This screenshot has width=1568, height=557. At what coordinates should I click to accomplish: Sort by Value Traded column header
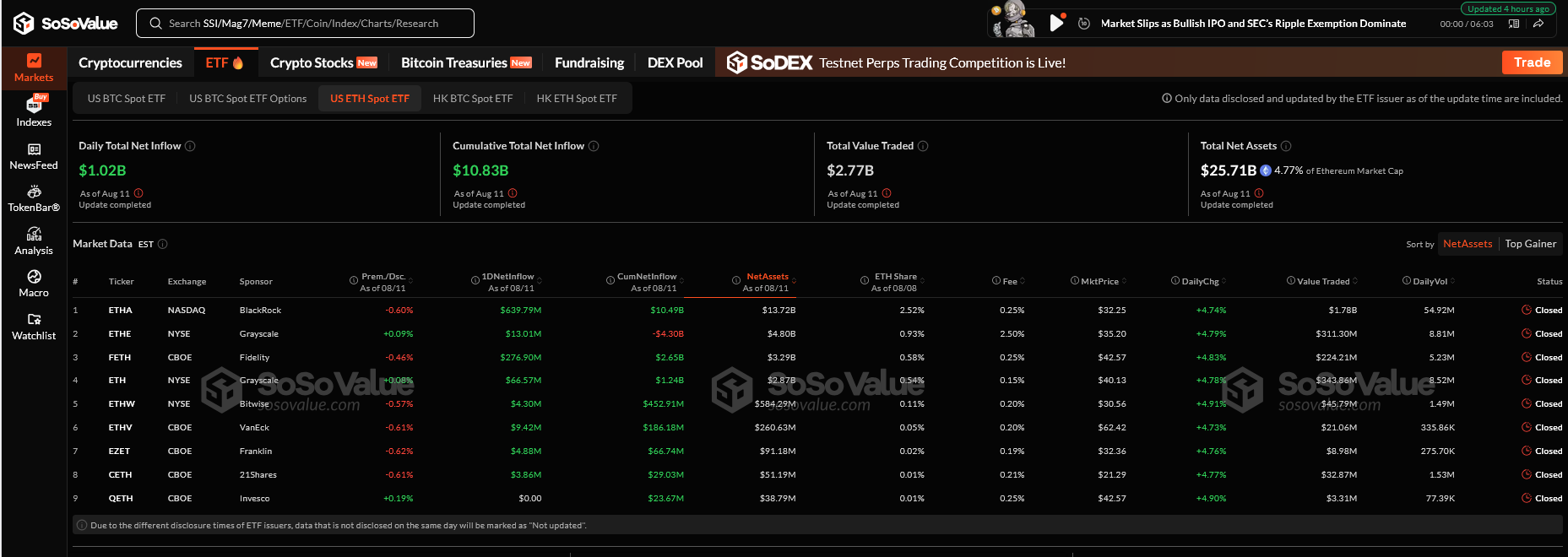[x=1322, y=281]
